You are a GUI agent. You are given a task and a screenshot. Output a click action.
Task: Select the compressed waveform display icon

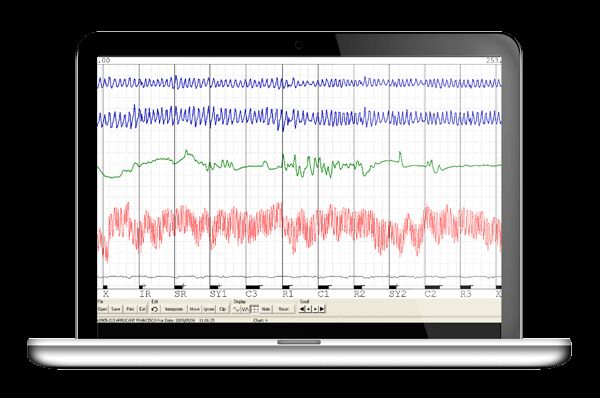click(245, 309)
